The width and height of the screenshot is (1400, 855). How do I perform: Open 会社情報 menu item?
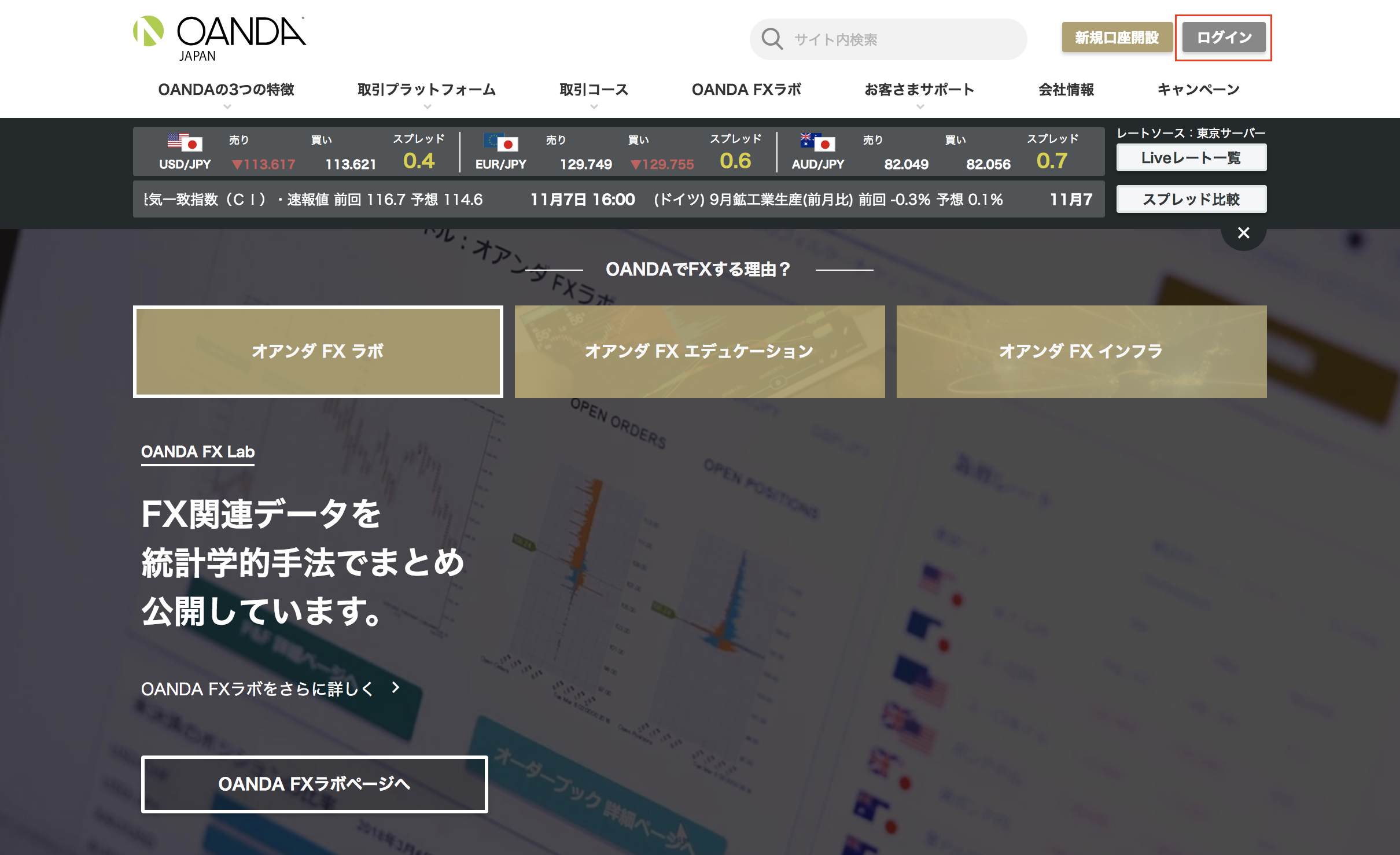coord(1066,90)
